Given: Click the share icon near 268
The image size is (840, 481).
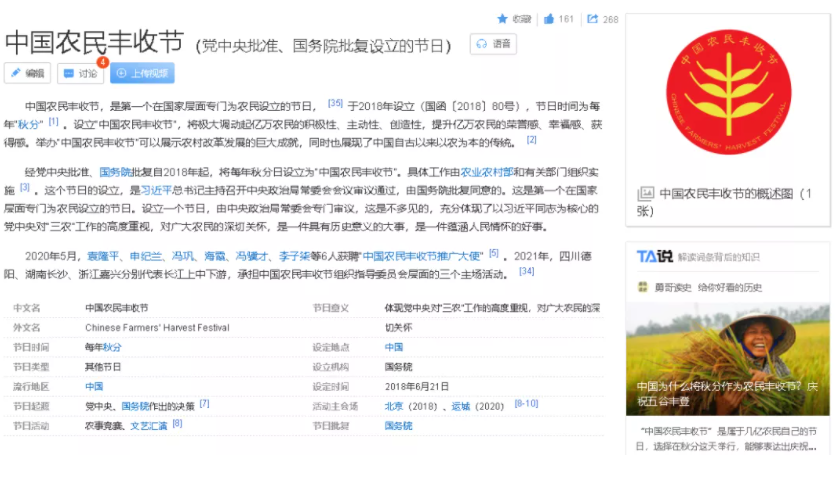Looking at the screenshot, I should tap(592, 19).
